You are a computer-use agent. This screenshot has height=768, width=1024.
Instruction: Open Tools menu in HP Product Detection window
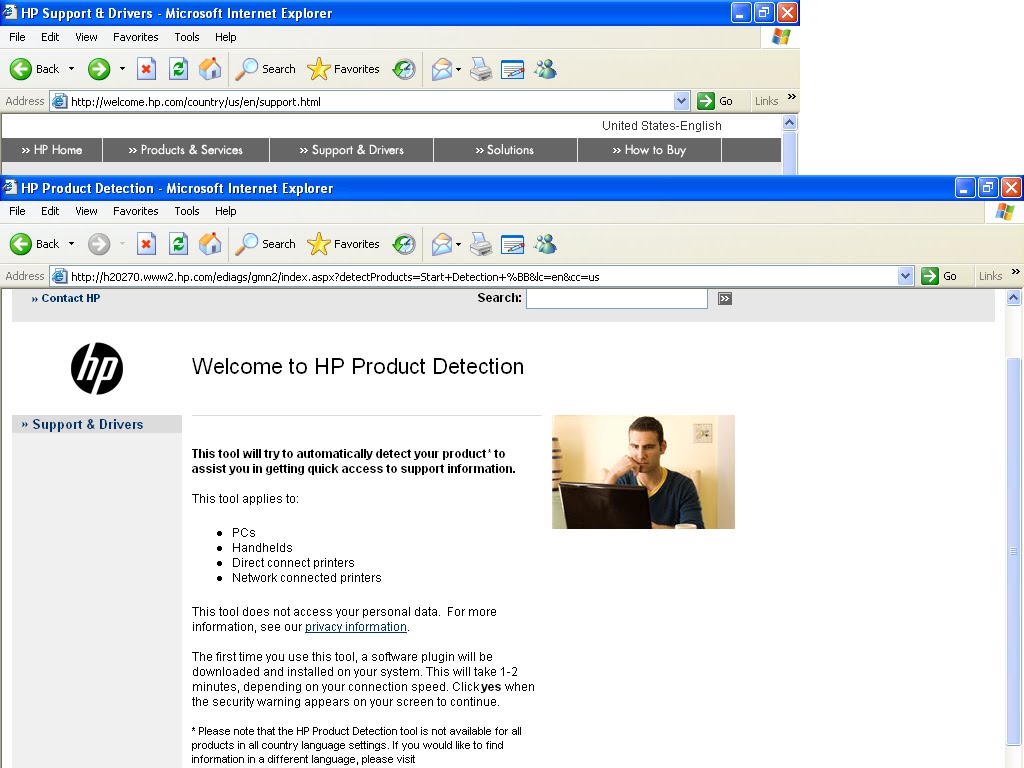coord(187,211)
